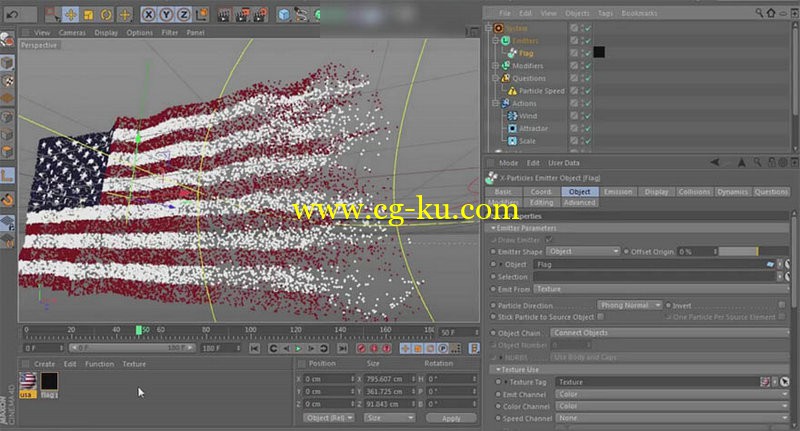
Task: Open the Speed Channel None dropdown
Action: click(671, 418)
